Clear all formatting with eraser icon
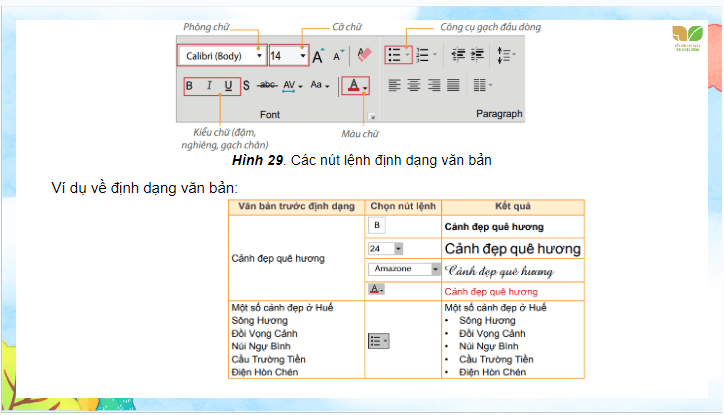Viewport: 724px width, 415px height. click(x=364, y=54)
